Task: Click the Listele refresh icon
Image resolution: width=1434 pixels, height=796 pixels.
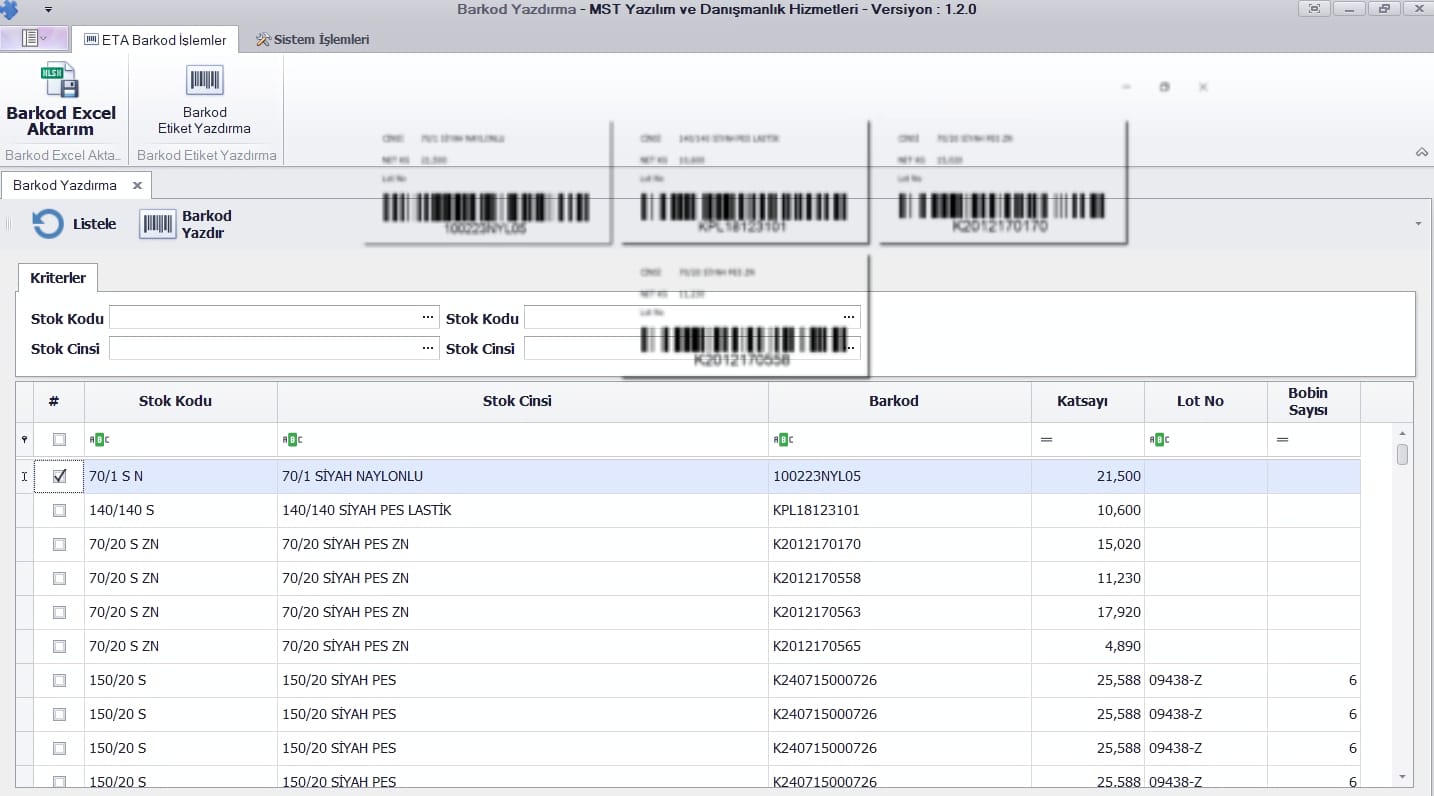Action: 47,224
